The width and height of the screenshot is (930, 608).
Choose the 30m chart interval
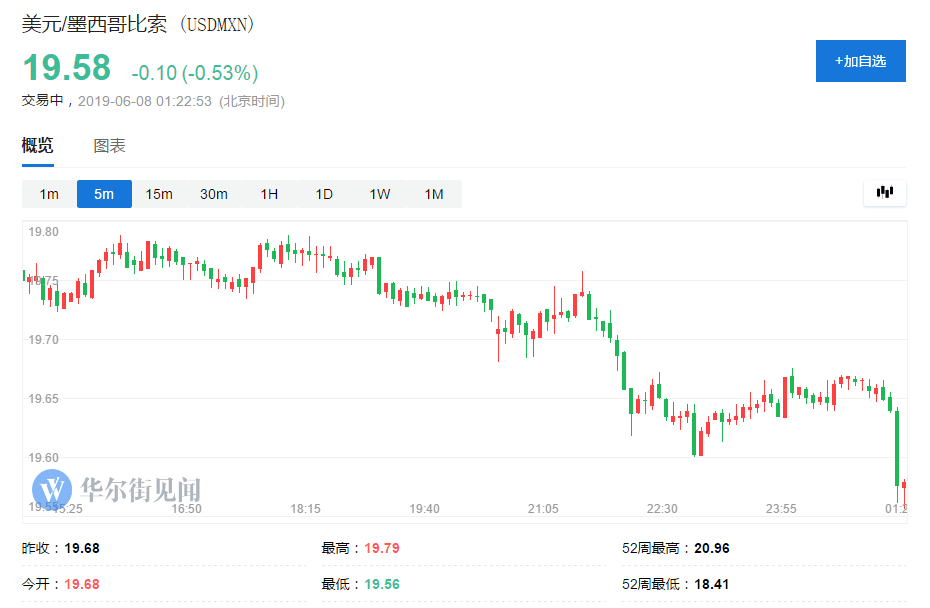click(214, 194)
